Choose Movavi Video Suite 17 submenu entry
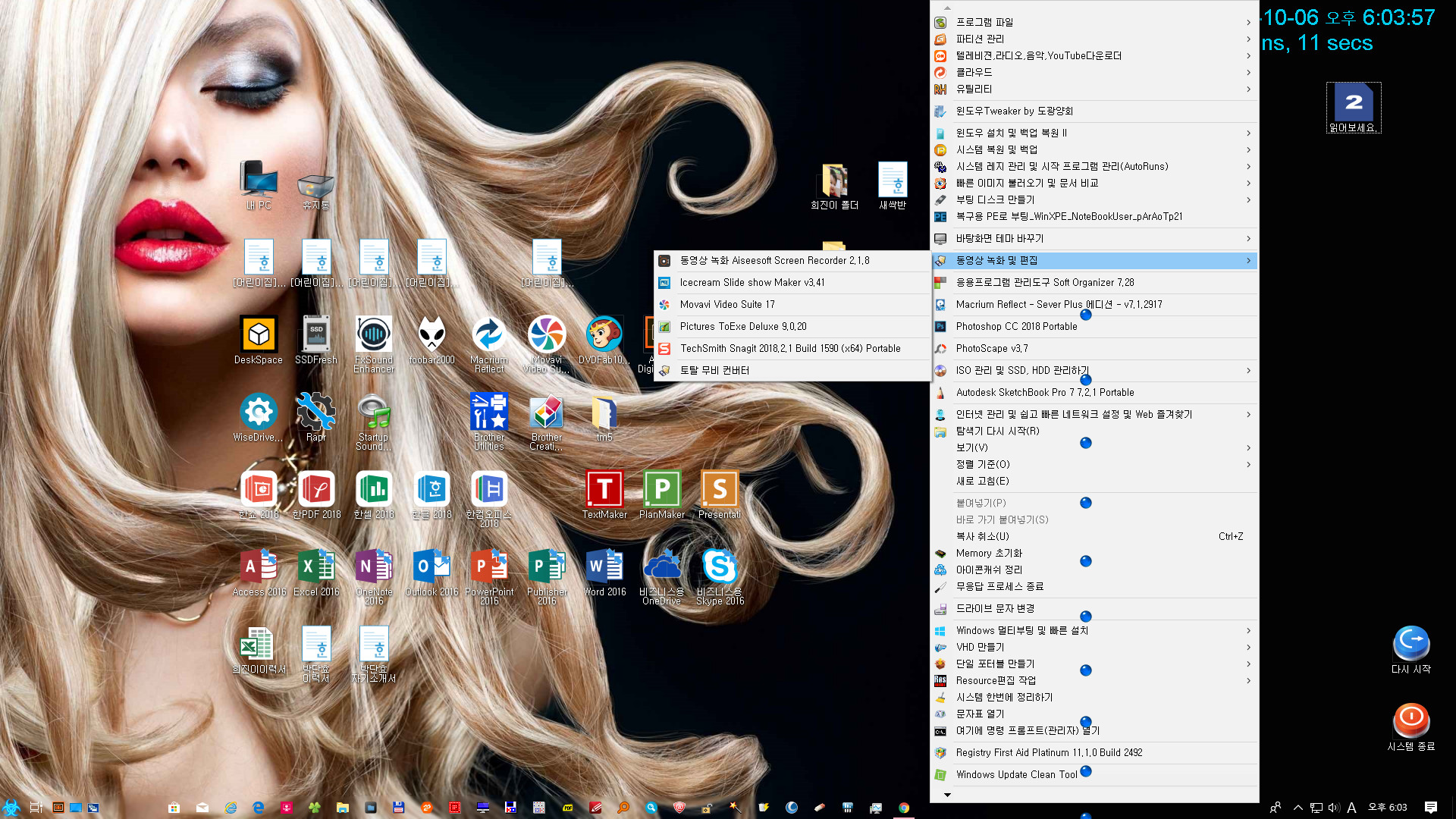The height and width of the screenshot is (819, 1456). pos(792,304)
